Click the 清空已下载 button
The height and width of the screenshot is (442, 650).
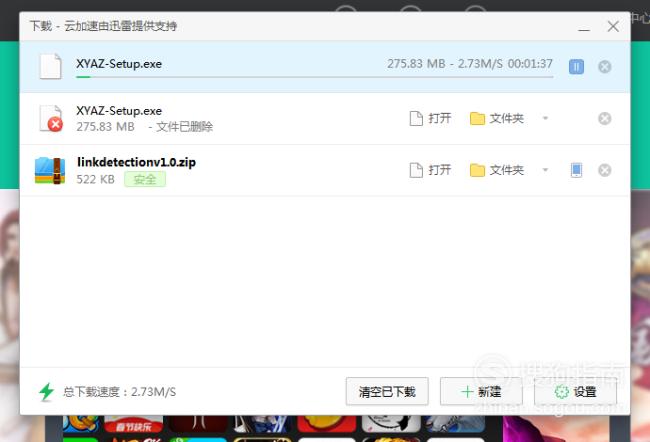coord(387,391)
